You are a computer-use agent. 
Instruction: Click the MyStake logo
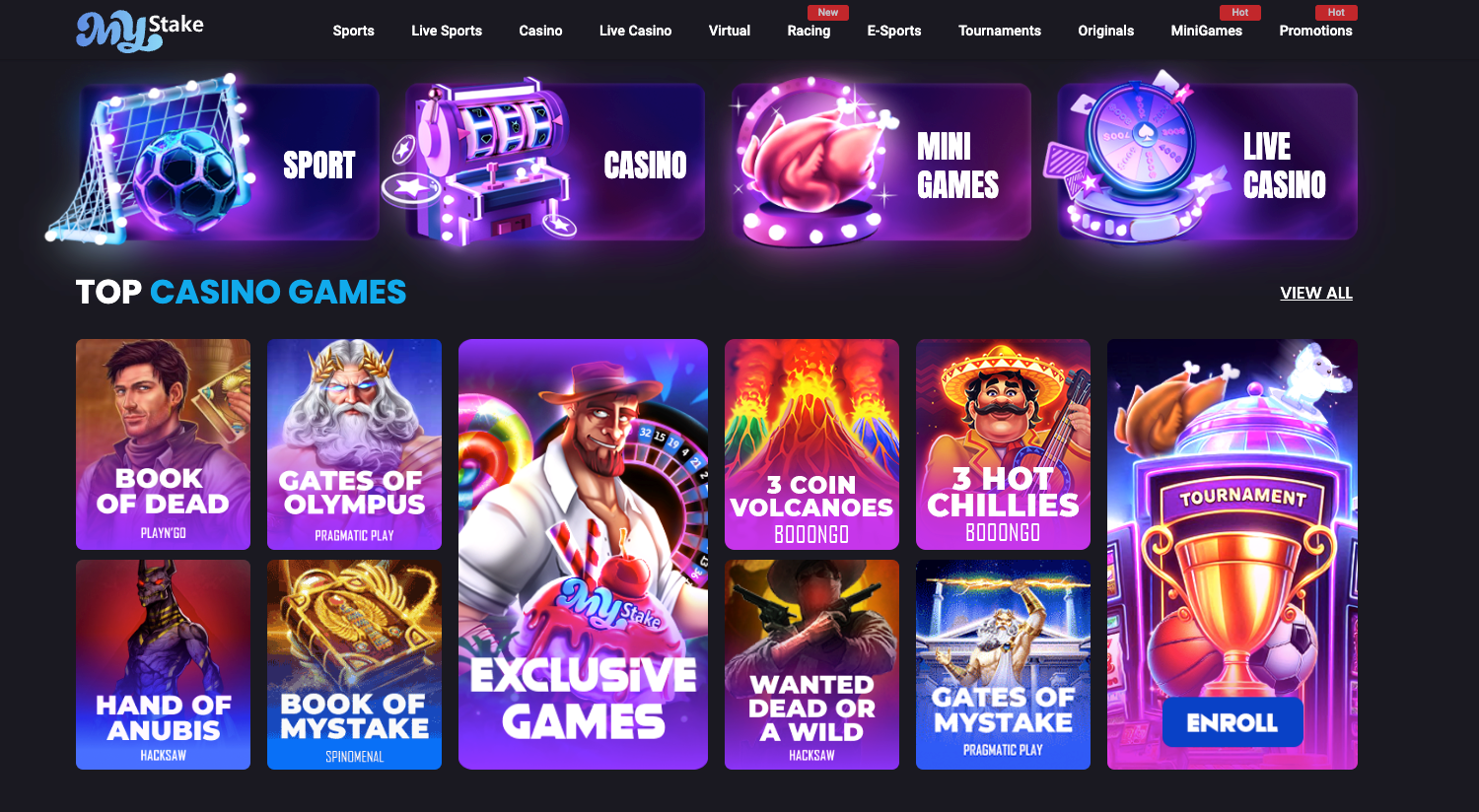click(140, 31)
